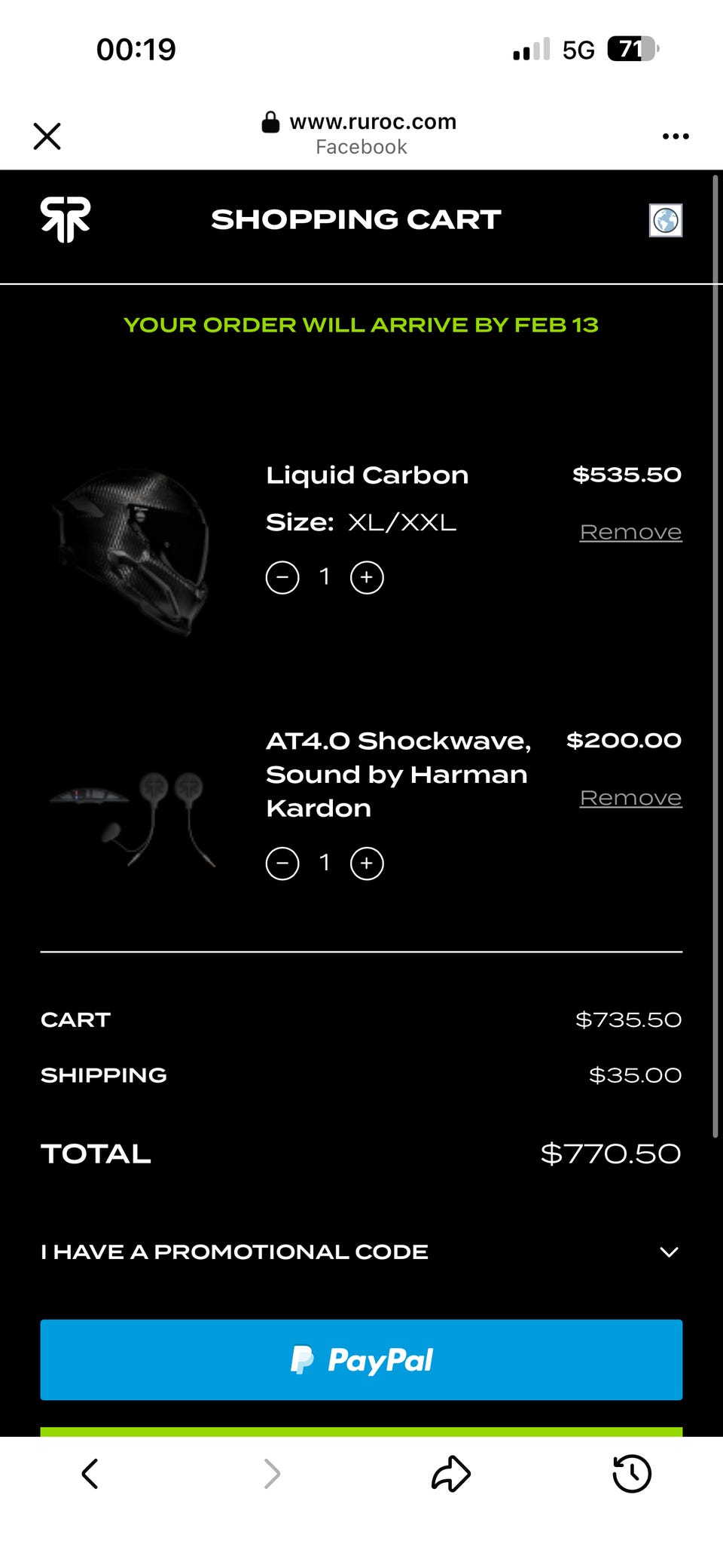Tap the promotional code chevron arrow

point(669,1252)
